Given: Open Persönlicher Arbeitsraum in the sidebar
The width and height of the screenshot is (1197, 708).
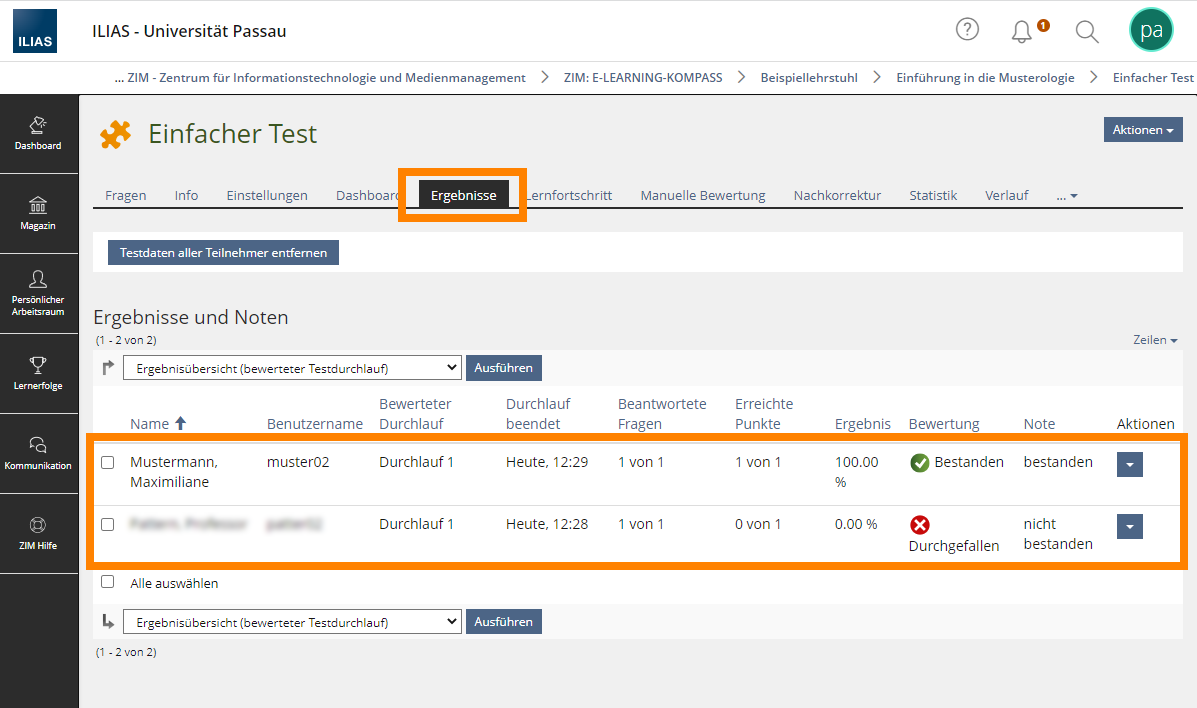Looking at the screenshot, I should [x=38, y=294].
